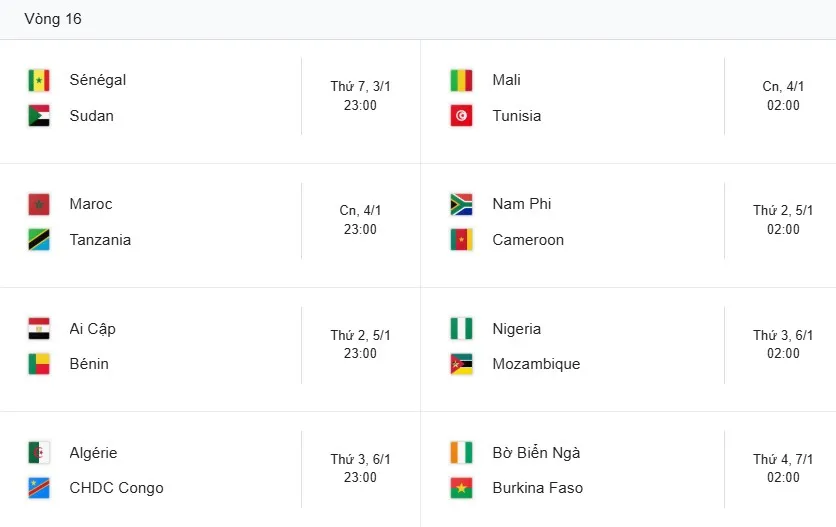Screen dimensions: 836x527
Task: Open the Vòng 16 header
Action: 53,19
